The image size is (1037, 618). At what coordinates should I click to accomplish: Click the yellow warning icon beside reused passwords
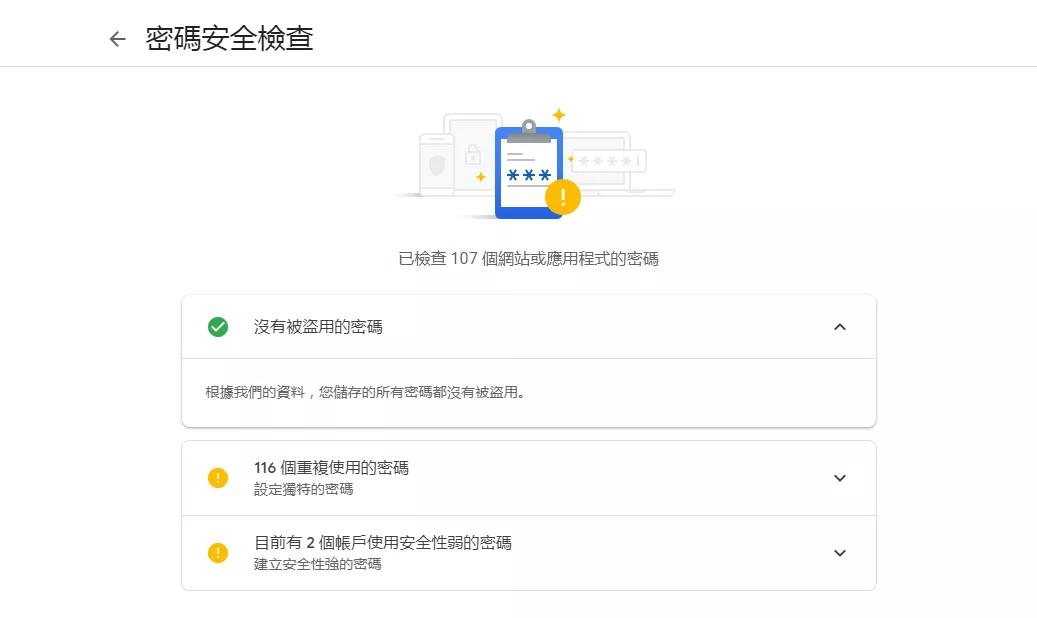click(x=218, y=478)
